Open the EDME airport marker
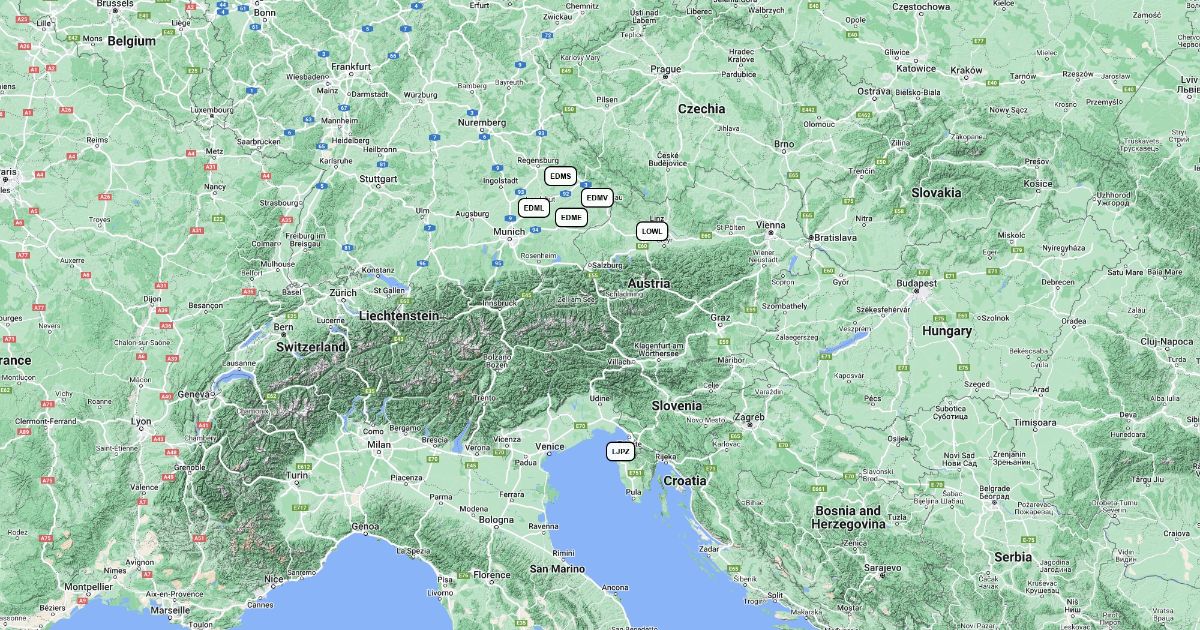Image resolution: width=1200 pixels, height=630 pixels. pyautogui.click(x=571, y=217)
